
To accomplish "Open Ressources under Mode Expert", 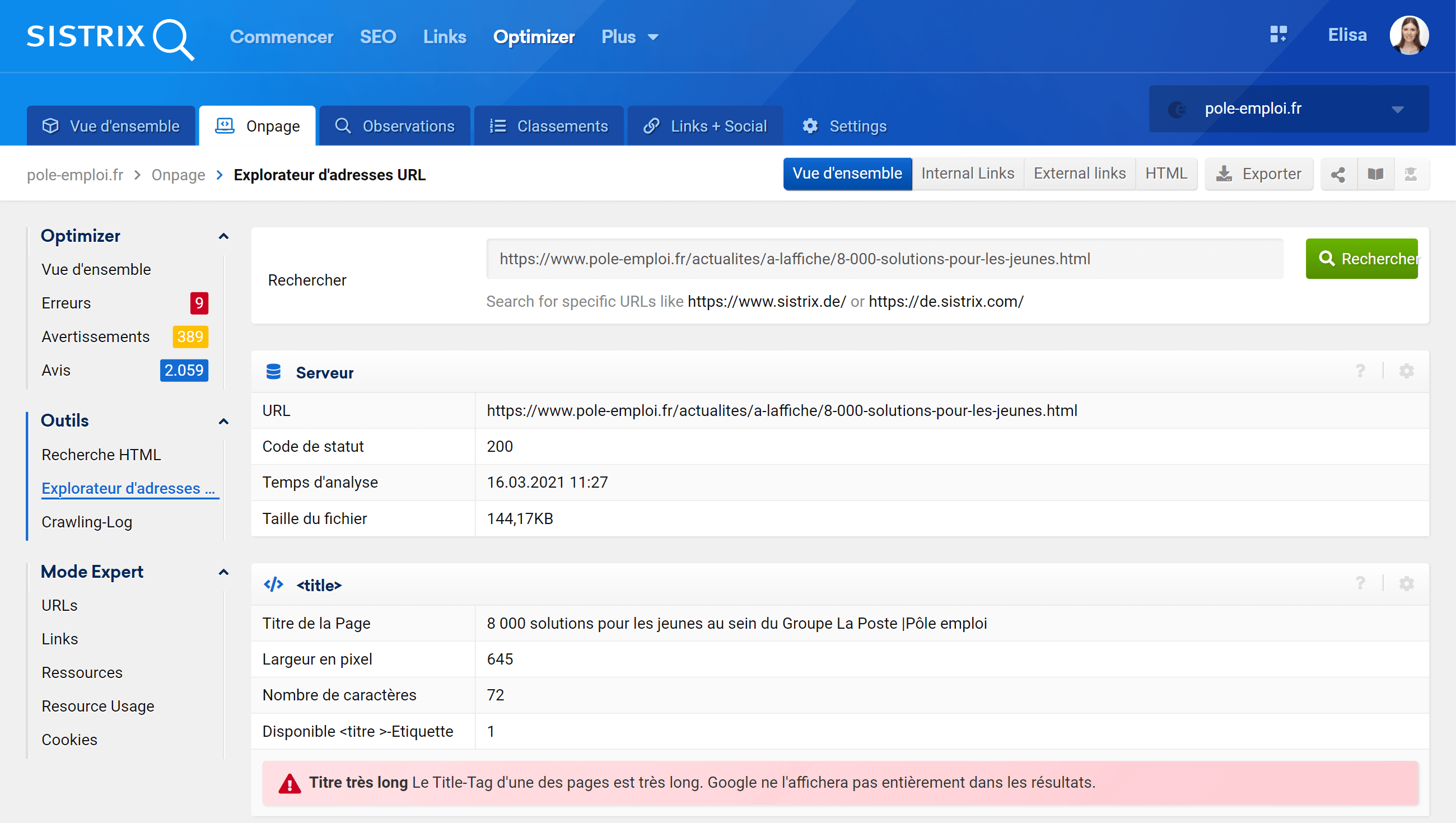I will tap(82, 672).
